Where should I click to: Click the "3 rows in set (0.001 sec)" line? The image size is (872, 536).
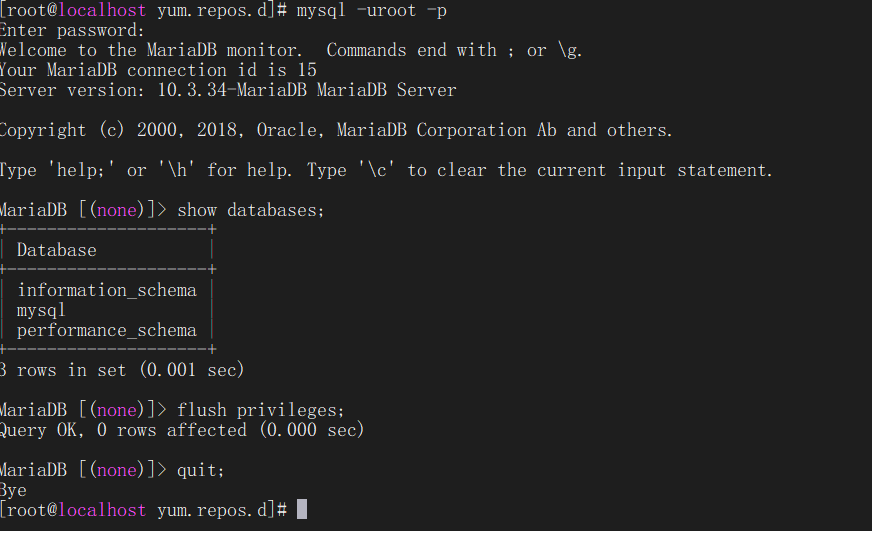(x=122, y=370)
